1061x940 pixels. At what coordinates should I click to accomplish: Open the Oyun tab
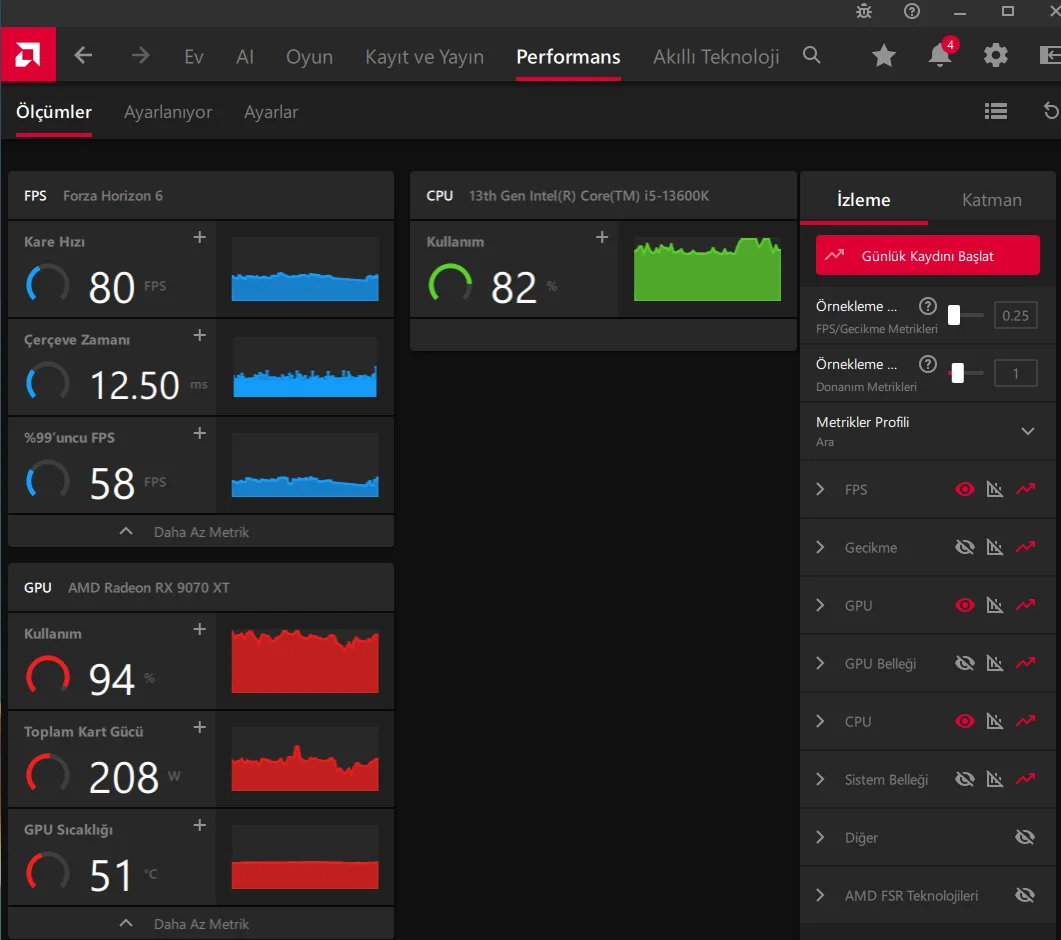coord(309,57)
